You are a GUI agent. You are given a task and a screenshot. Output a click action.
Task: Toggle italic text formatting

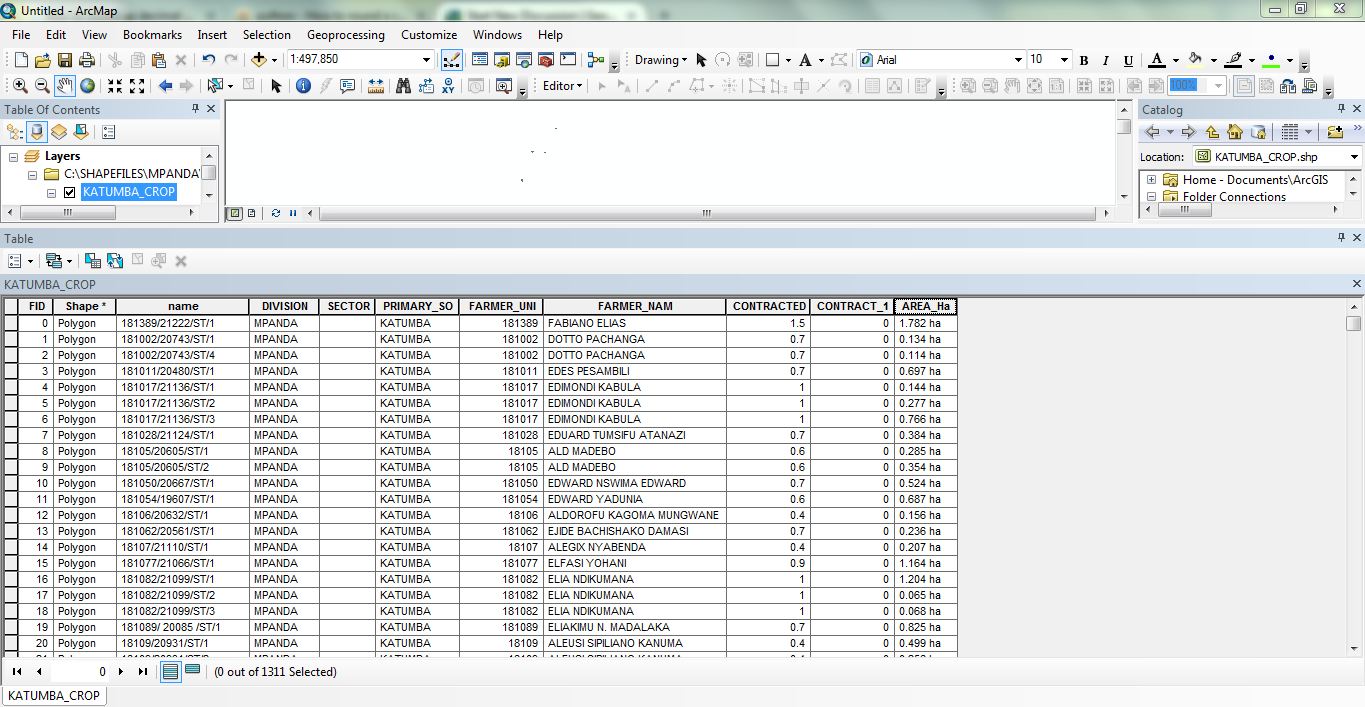click(1106, 60)
